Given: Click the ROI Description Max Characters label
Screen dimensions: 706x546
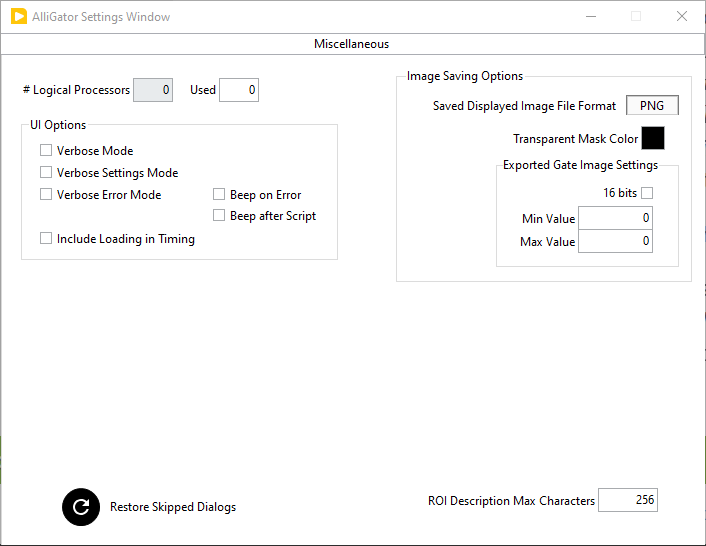Looking at the screenshot, I should coord(511,501).
